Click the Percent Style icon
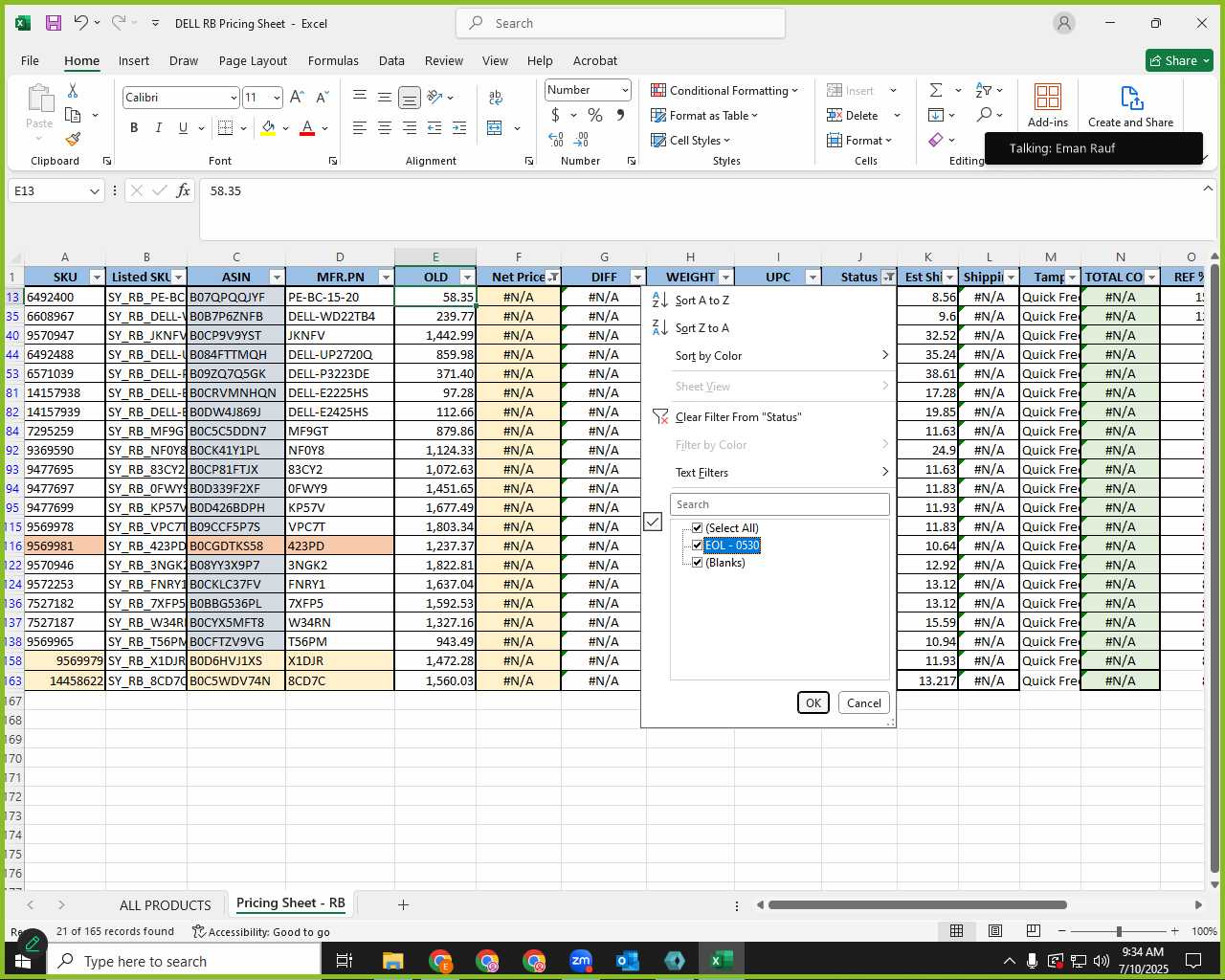The width and height of the screenshot is (1225, 980). point(595,115)
